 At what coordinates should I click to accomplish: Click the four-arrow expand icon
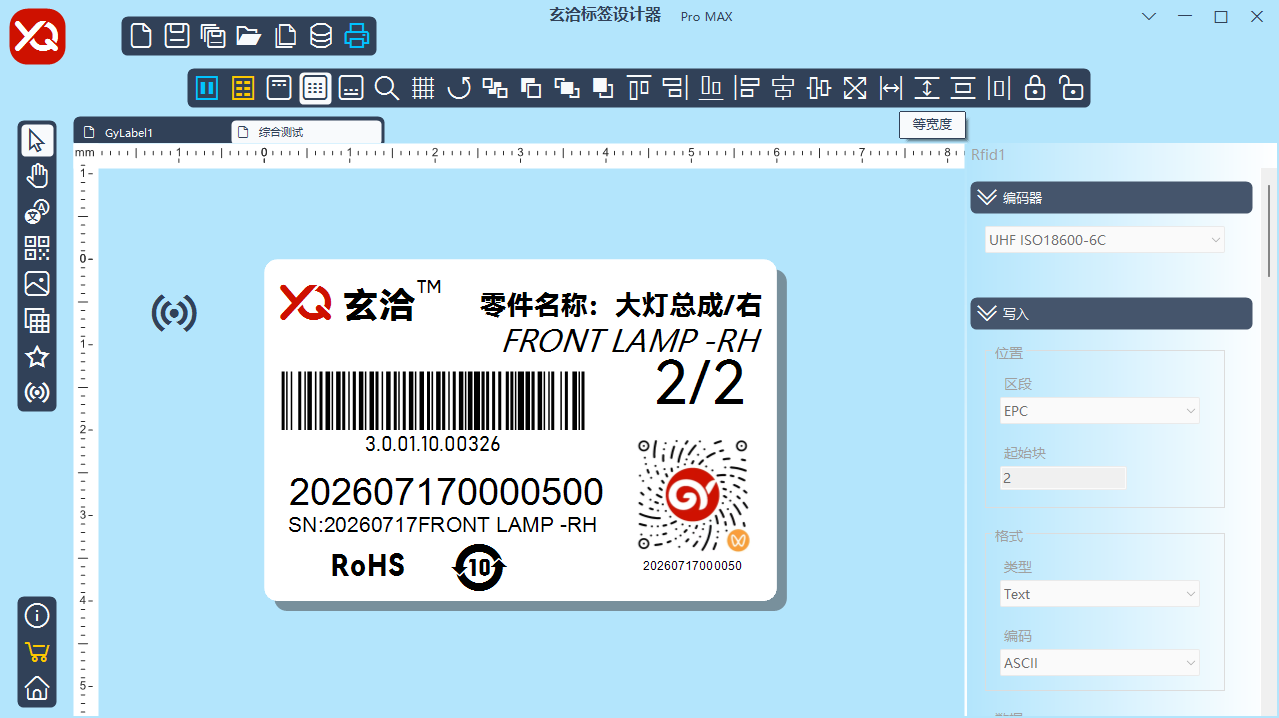pos(855,88)
